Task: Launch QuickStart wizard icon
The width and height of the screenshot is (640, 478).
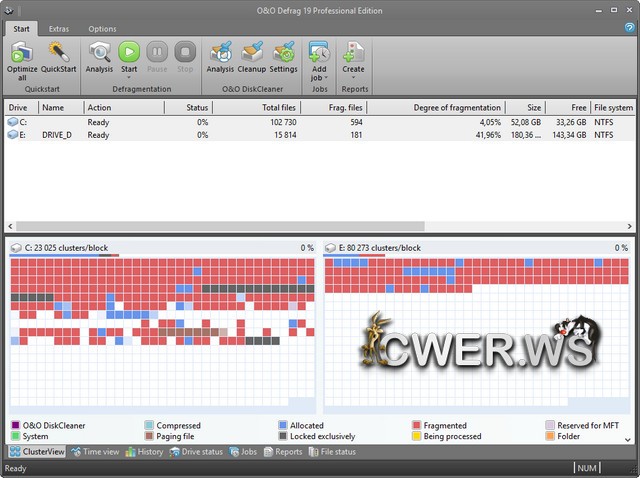Action: tap(58, 52)
